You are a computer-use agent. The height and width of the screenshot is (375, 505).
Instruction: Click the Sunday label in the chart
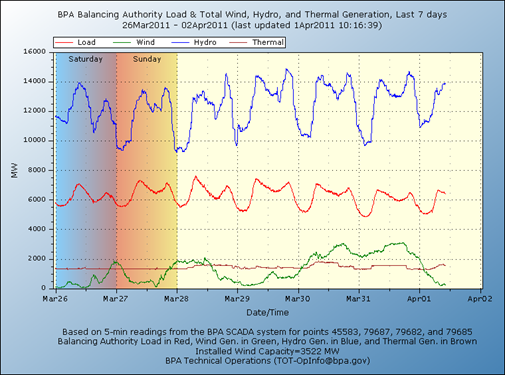(147, 59)
